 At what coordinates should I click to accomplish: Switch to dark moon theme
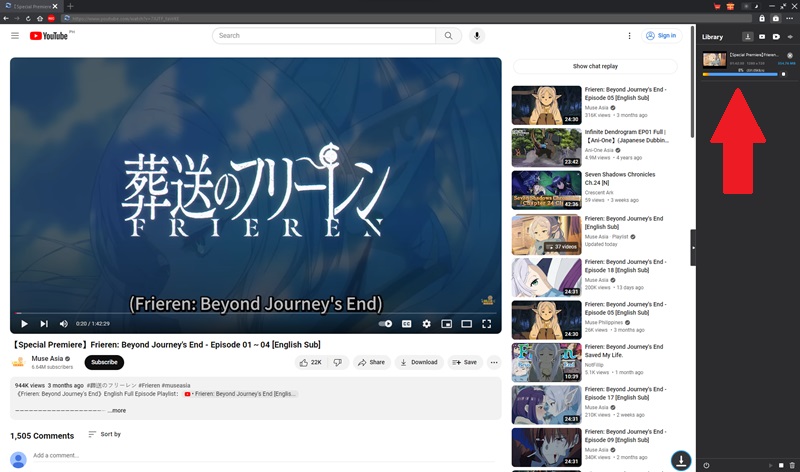pos(756,6)
